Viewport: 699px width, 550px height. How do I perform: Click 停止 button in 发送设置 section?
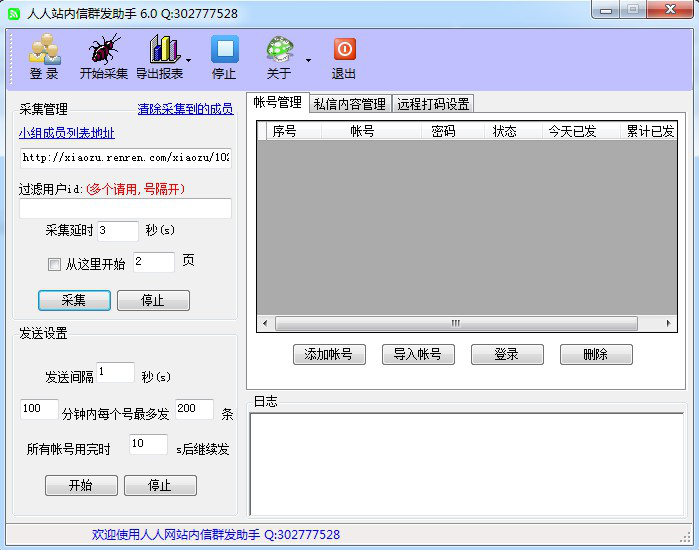160,485
